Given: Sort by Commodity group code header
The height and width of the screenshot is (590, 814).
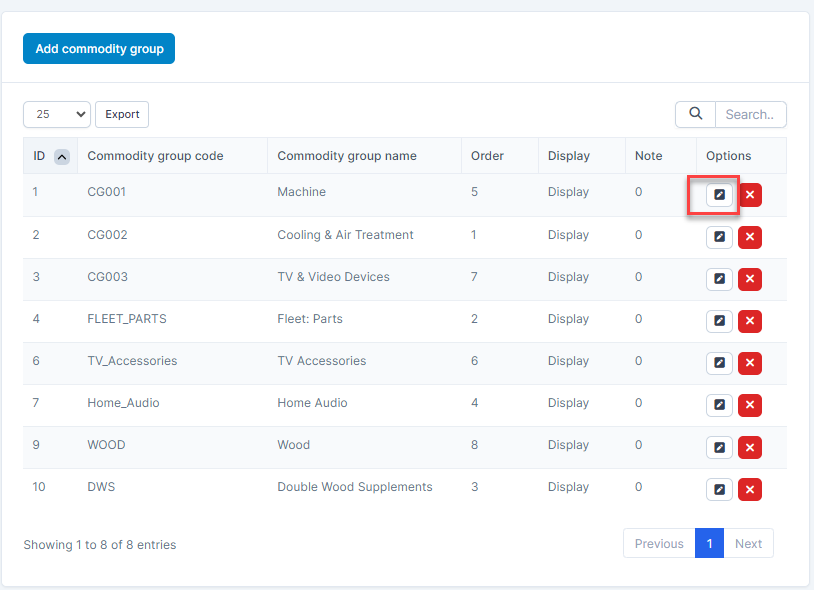Looking at the screenshot, I should coord(155,156).
